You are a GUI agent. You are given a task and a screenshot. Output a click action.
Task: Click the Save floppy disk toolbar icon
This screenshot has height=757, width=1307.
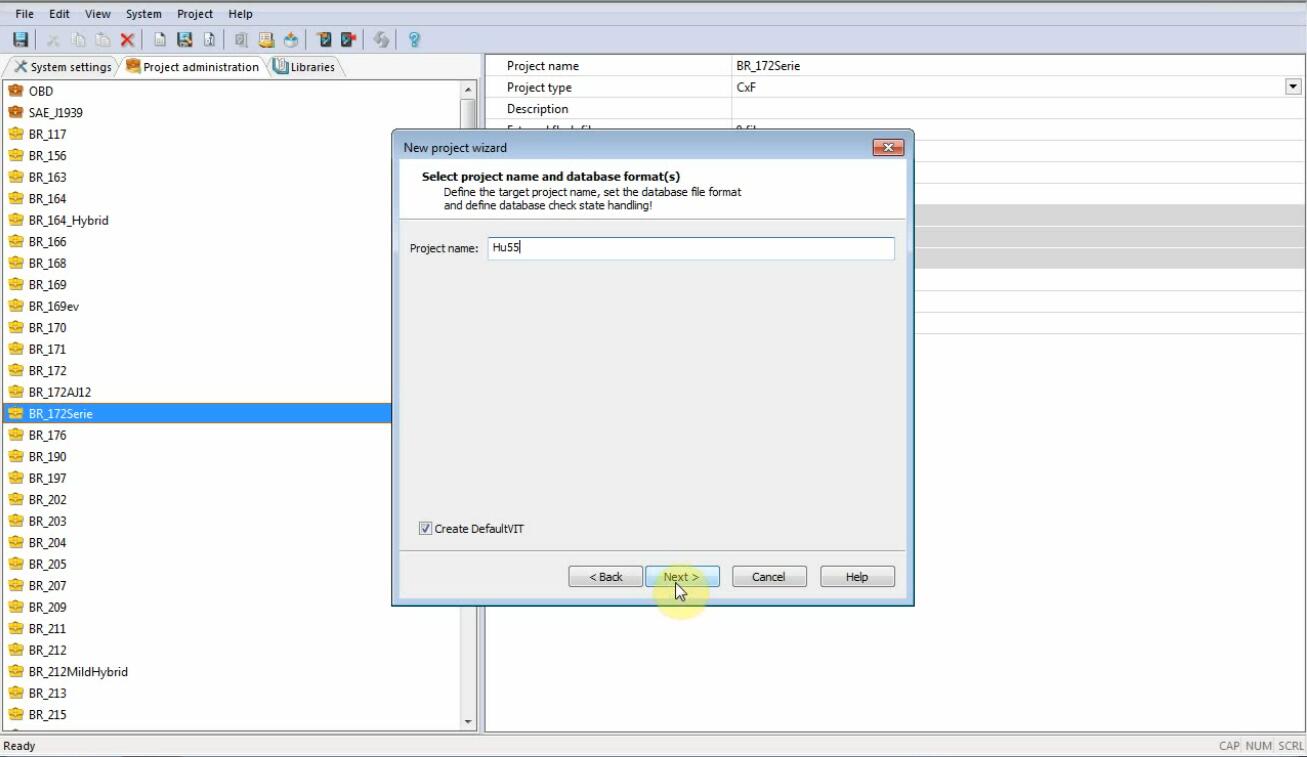tap(20, 40)
